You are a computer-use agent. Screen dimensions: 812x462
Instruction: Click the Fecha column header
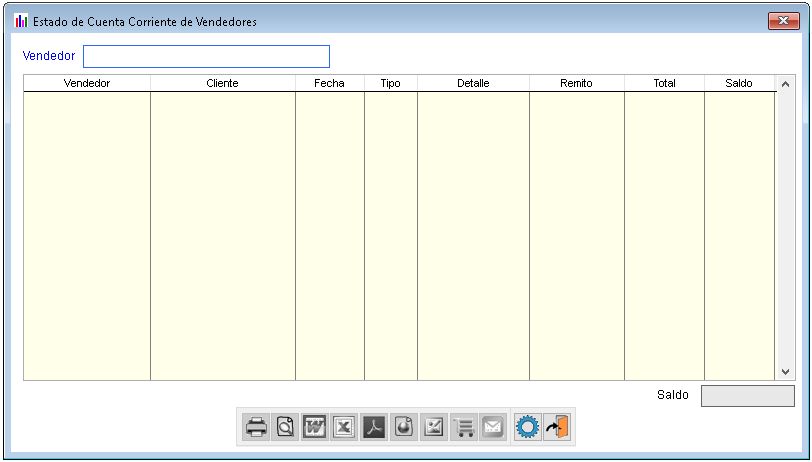tap(329, 84)
